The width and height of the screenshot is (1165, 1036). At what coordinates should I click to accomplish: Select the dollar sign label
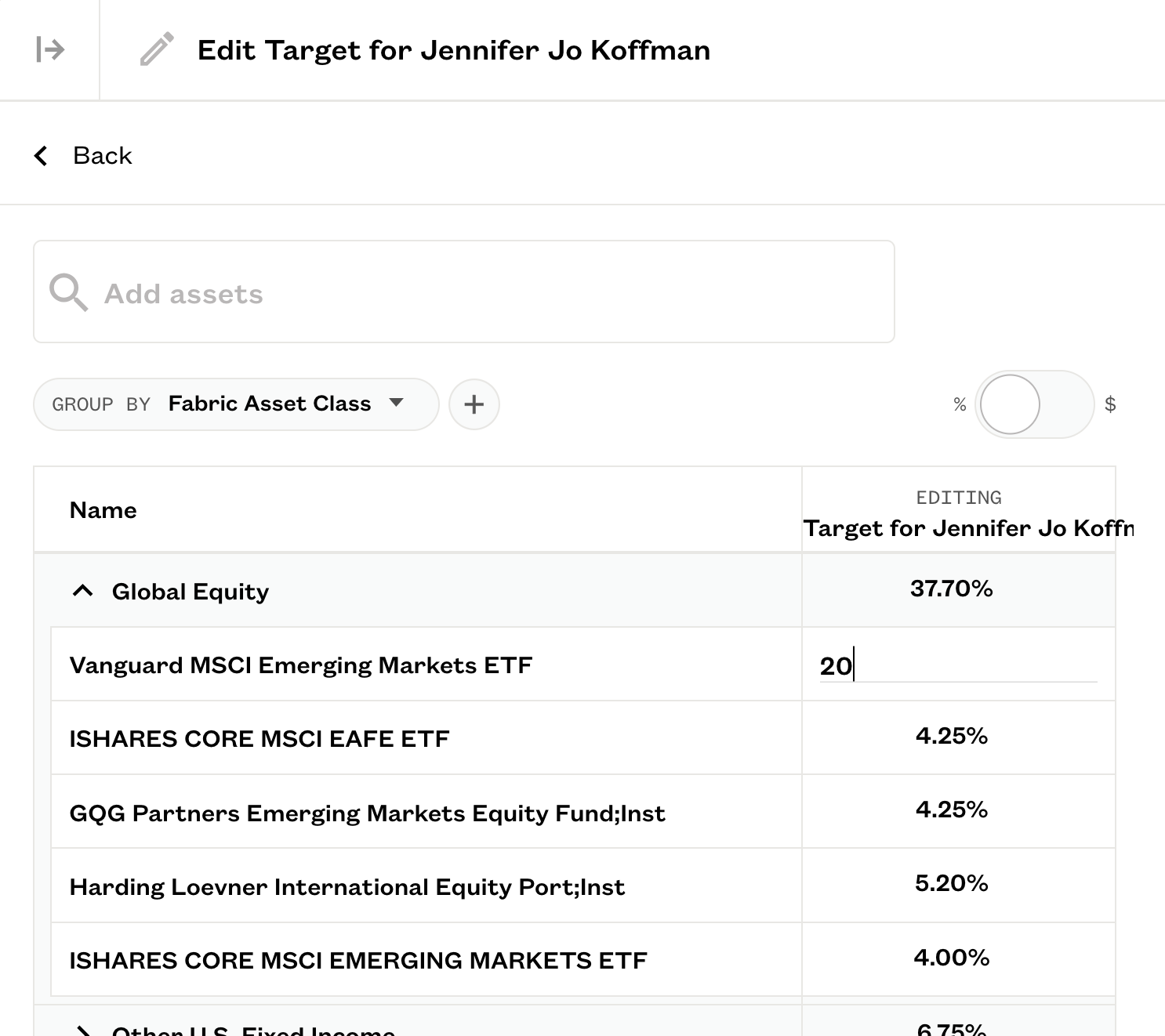(x=1110, y=404)
